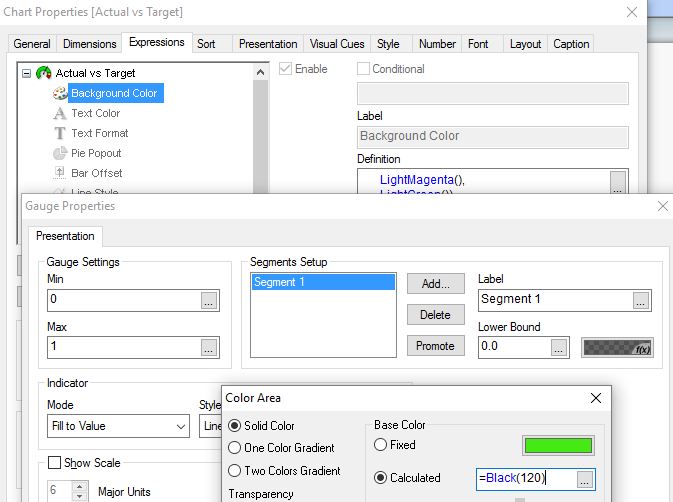Click the Pie Popout icon
673x502 pixels.
pos(60,153)
